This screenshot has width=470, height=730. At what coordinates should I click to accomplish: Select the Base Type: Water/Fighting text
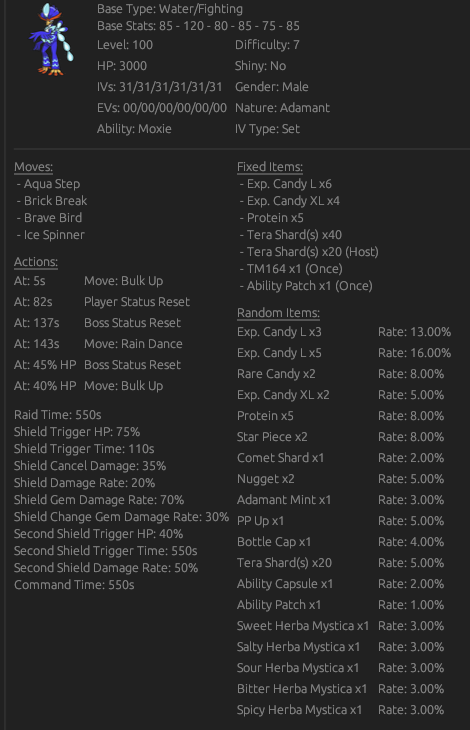point(170,9)
